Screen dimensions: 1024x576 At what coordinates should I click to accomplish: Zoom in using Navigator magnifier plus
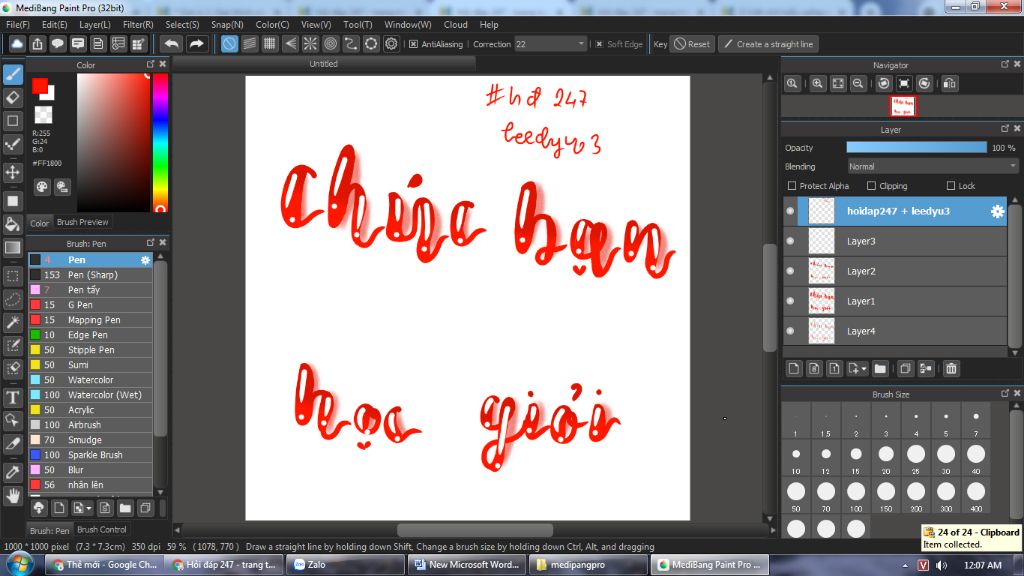tap(817, 84)
